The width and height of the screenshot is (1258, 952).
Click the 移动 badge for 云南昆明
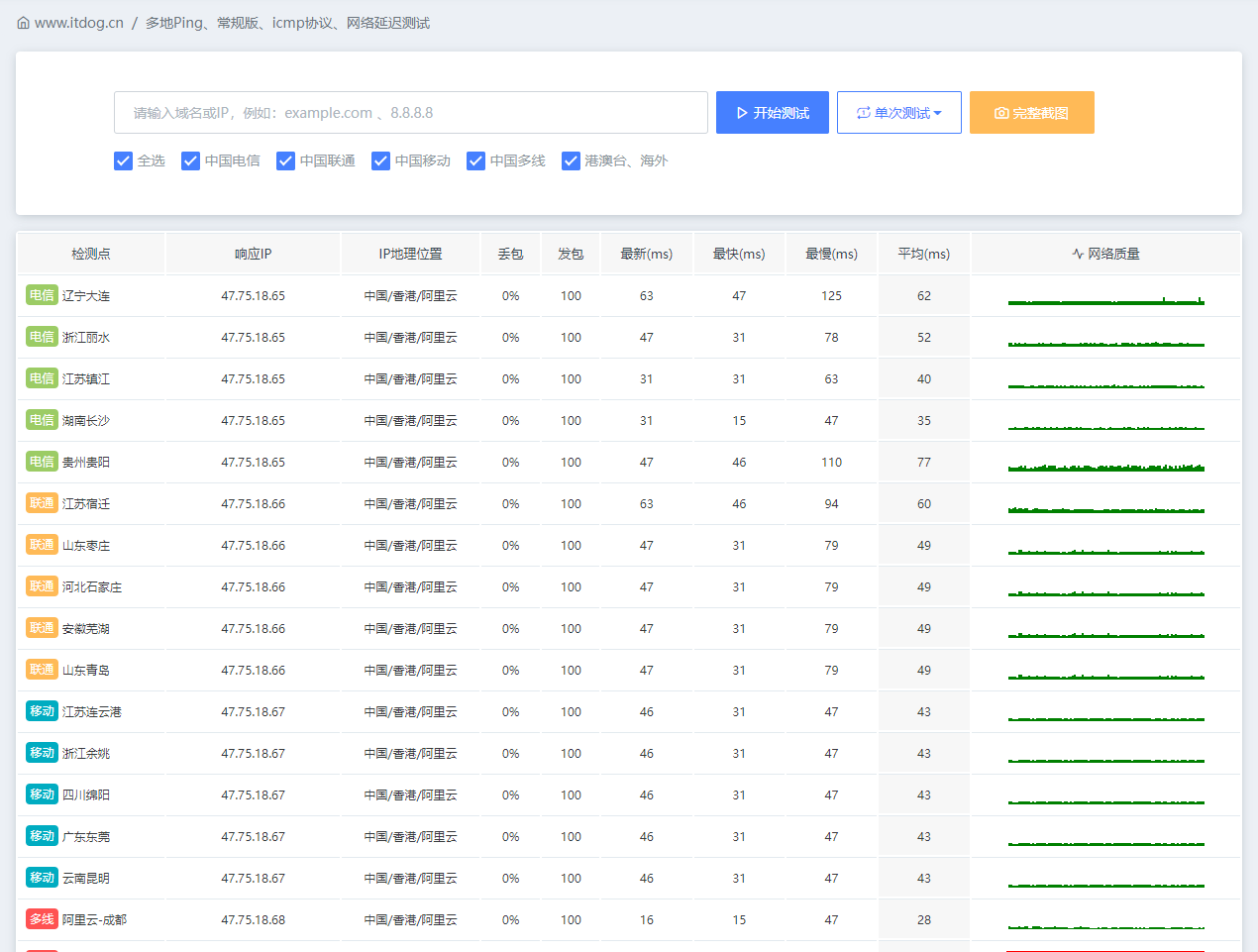click(x=42, y=878)
